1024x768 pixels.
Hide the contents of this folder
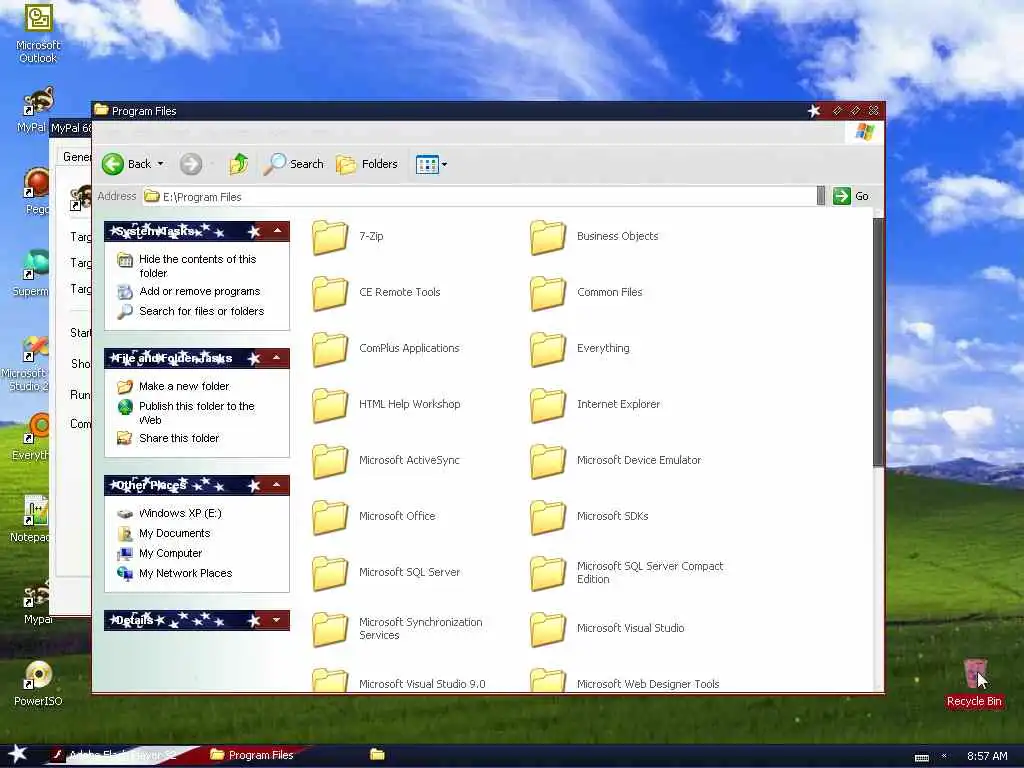197,266
